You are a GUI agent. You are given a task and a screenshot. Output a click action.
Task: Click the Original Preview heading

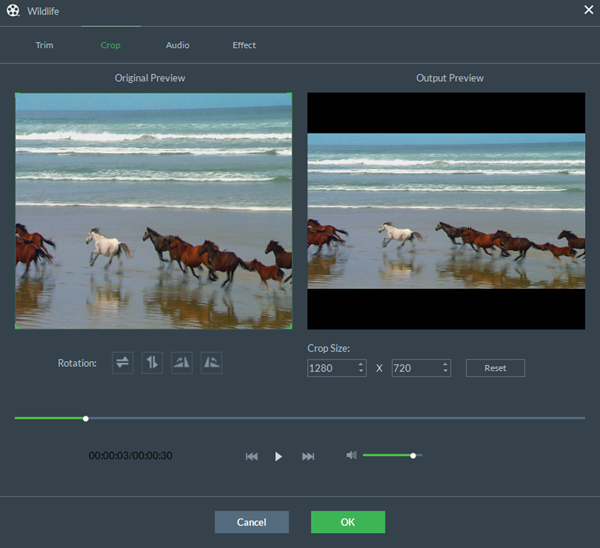(150, 78)
